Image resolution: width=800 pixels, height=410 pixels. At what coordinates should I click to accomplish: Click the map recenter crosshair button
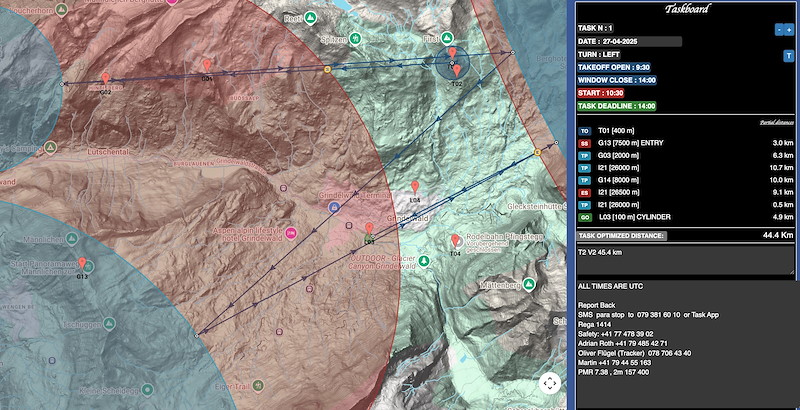(549, 383)
